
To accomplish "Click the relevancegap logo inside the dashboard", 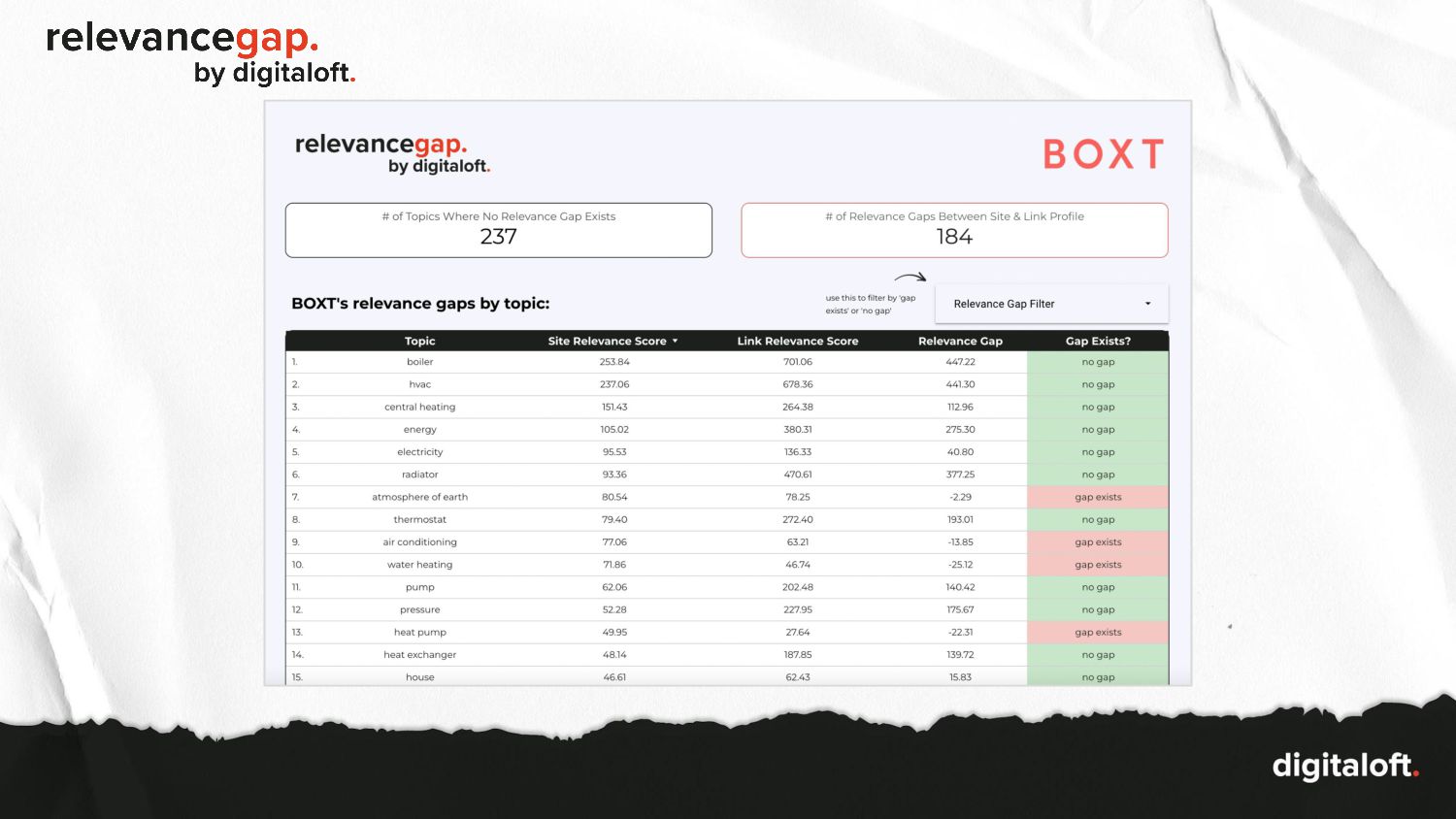I will pos(392,153).
